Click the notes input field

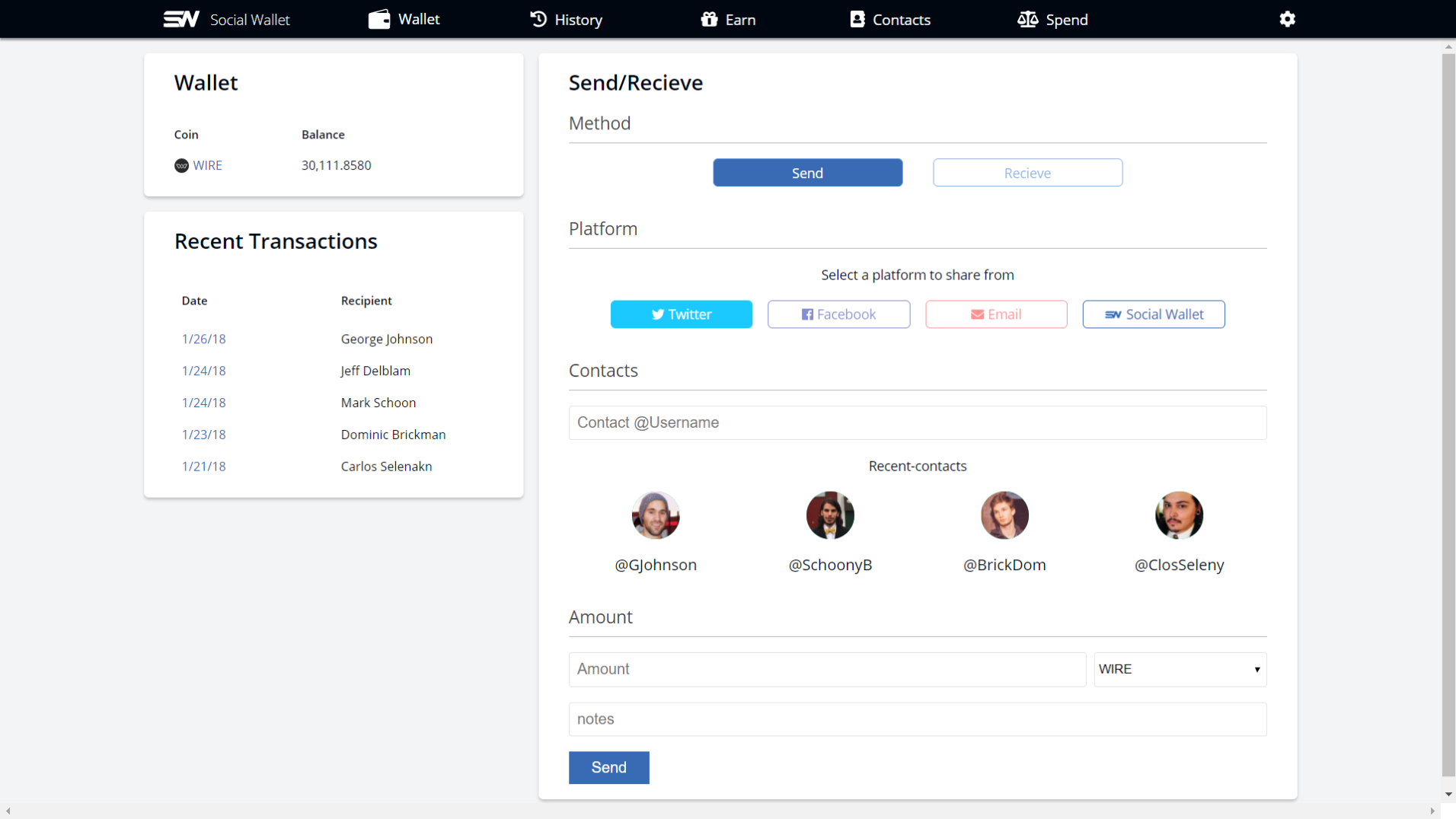point(918,719)
